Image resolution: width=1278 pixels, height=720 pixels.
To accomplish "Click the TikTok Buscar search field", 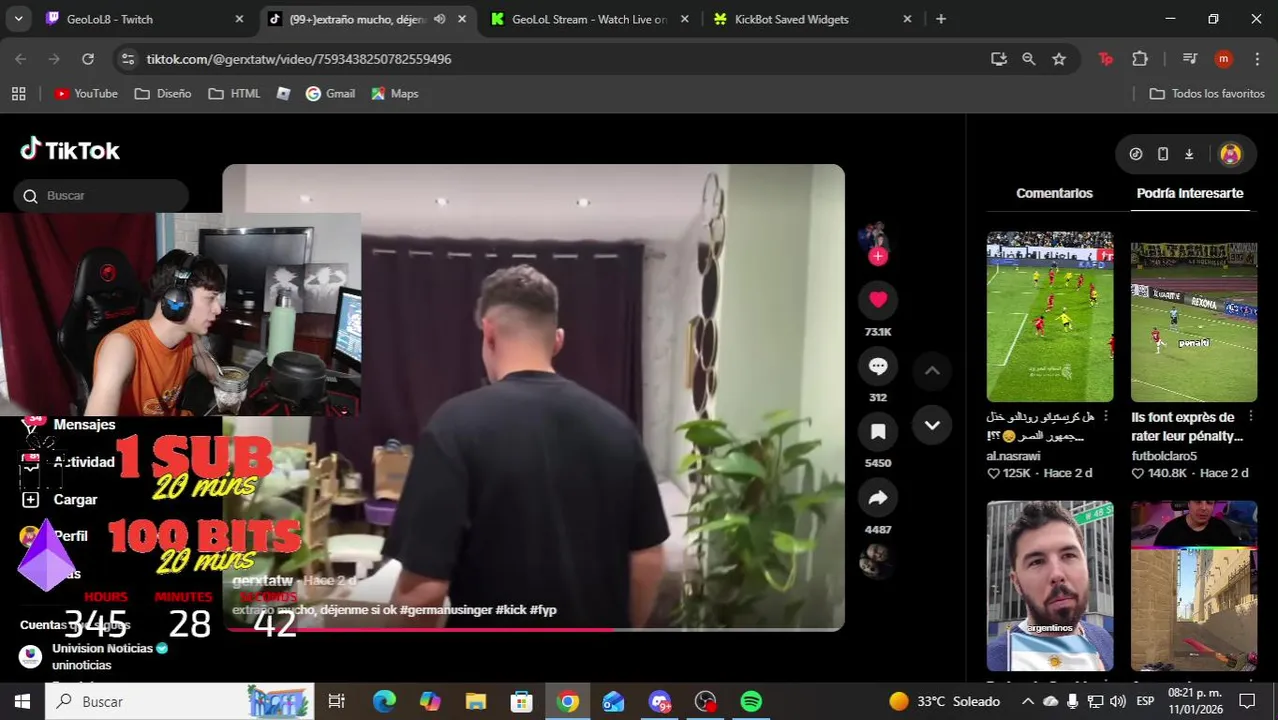I will coord(101,196).
